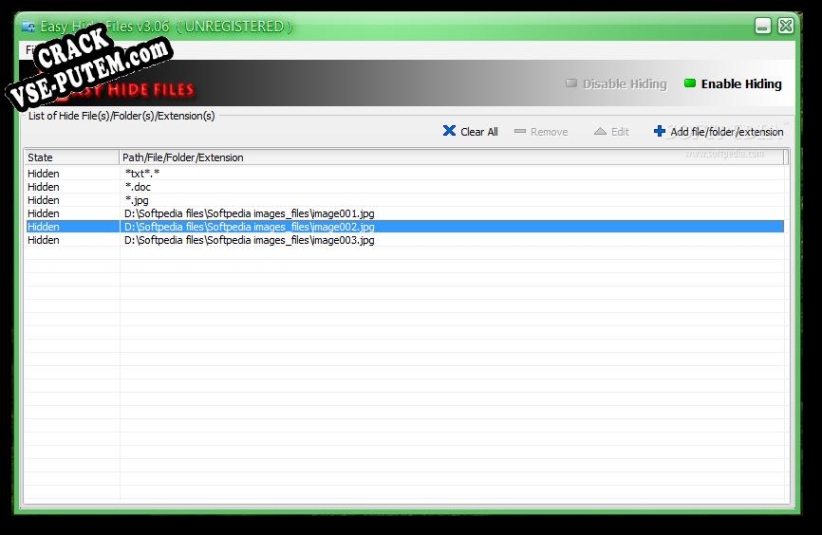Screen dimensions: 822x535
Task: Sort by the Path/File/Folder/Extension column header
Action: 452,157
